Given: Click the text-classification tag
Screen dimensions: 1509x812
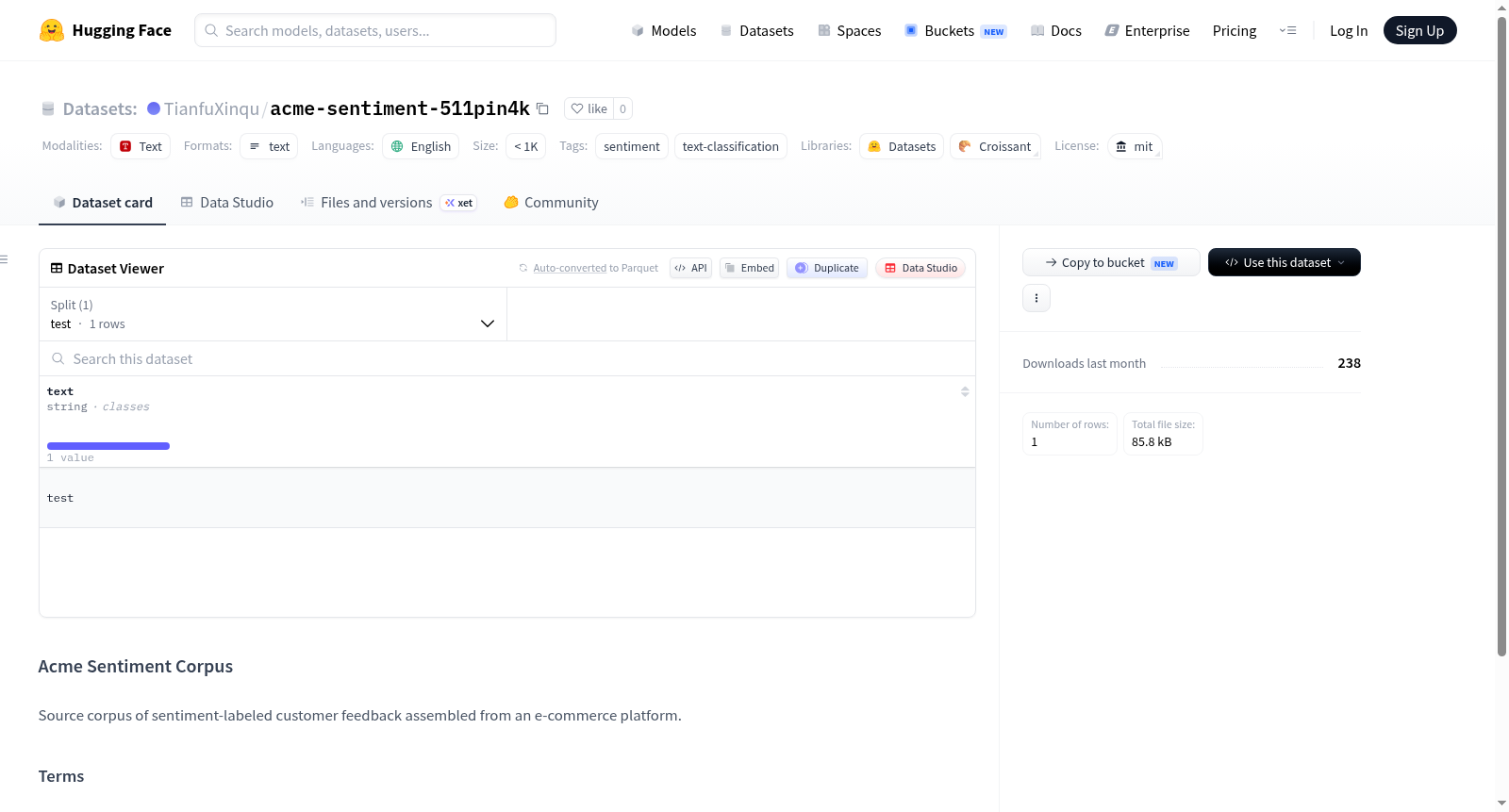Looking at the screenshot, I should tap(731, 146).
